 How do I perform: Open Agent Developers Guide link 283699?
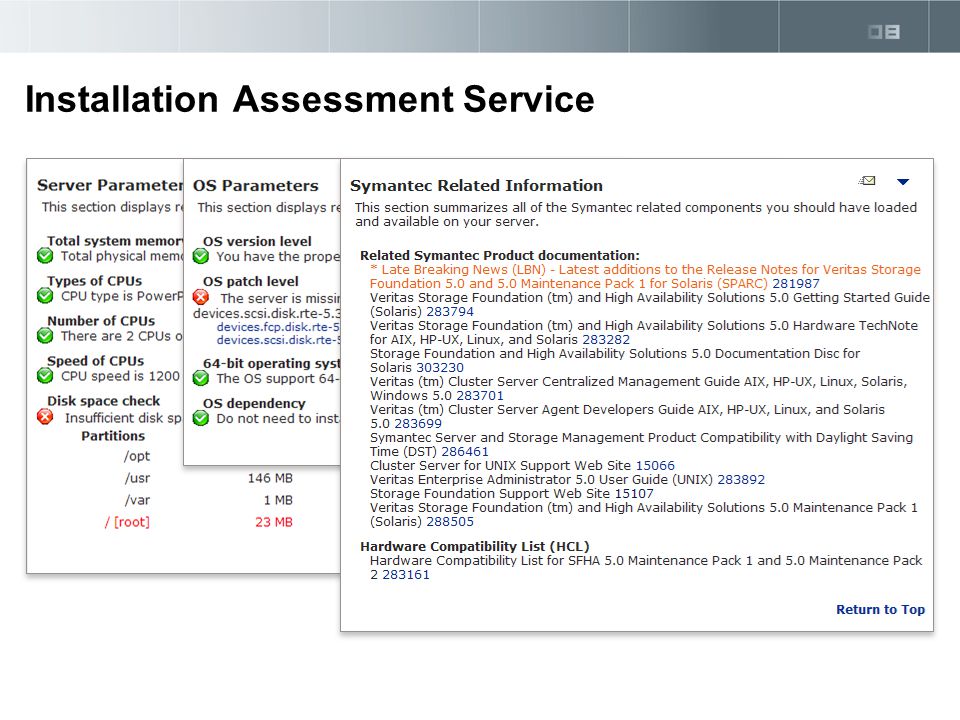click(x=418, y=424)
